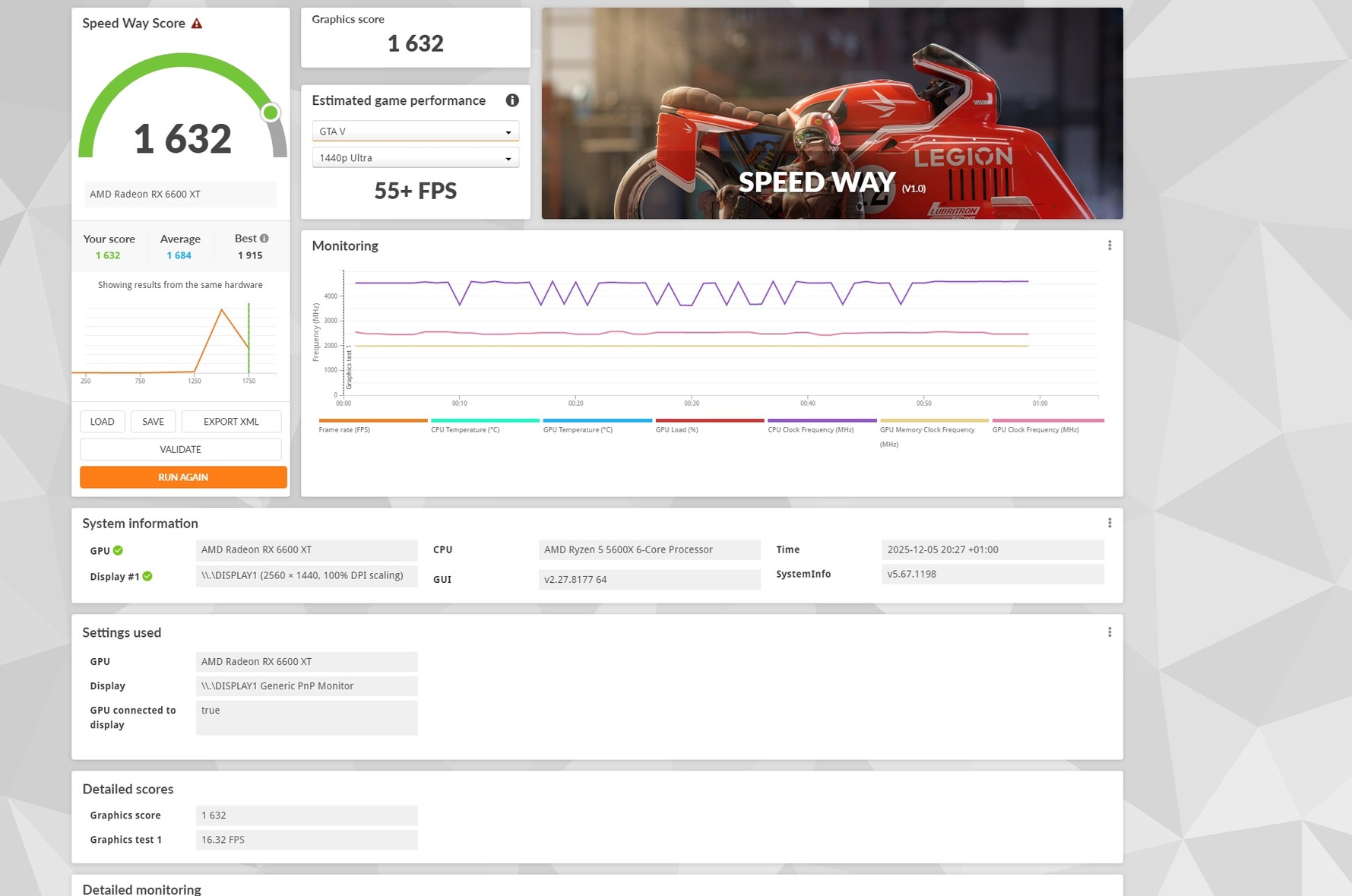The height and width of the screenshot is (896, 1352).
Task: Select the GUI version v2.27.8177 64
Action: pyautogui.click(x=650, y=579)
